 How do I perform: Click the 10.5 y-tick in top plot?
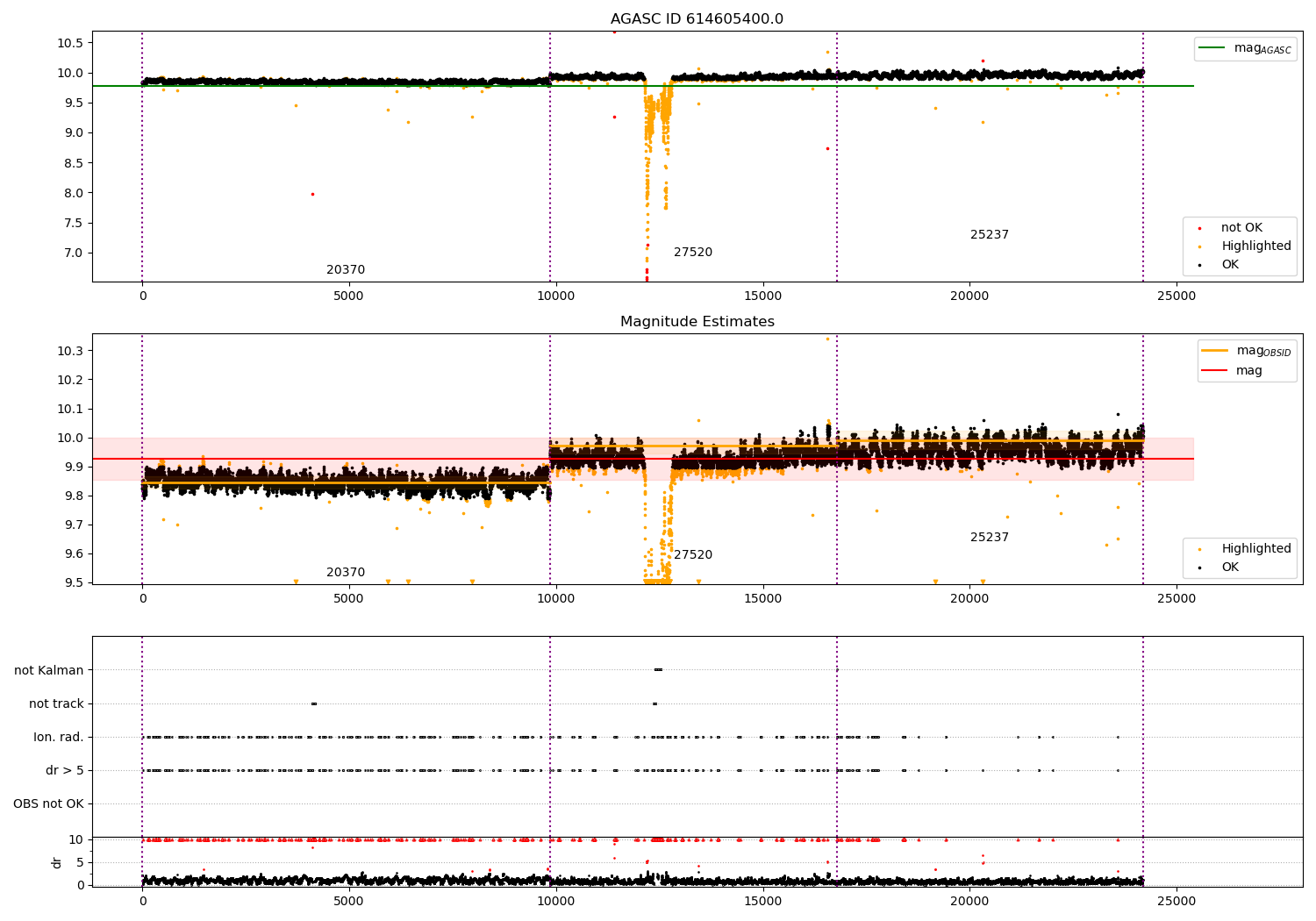coord(69,43)
